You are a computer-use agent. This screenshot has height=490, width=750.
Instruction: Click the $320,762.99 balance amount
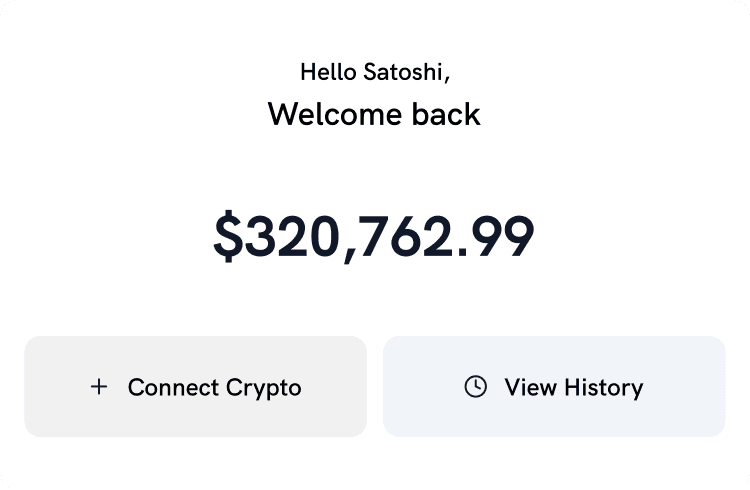pos(374,238)
